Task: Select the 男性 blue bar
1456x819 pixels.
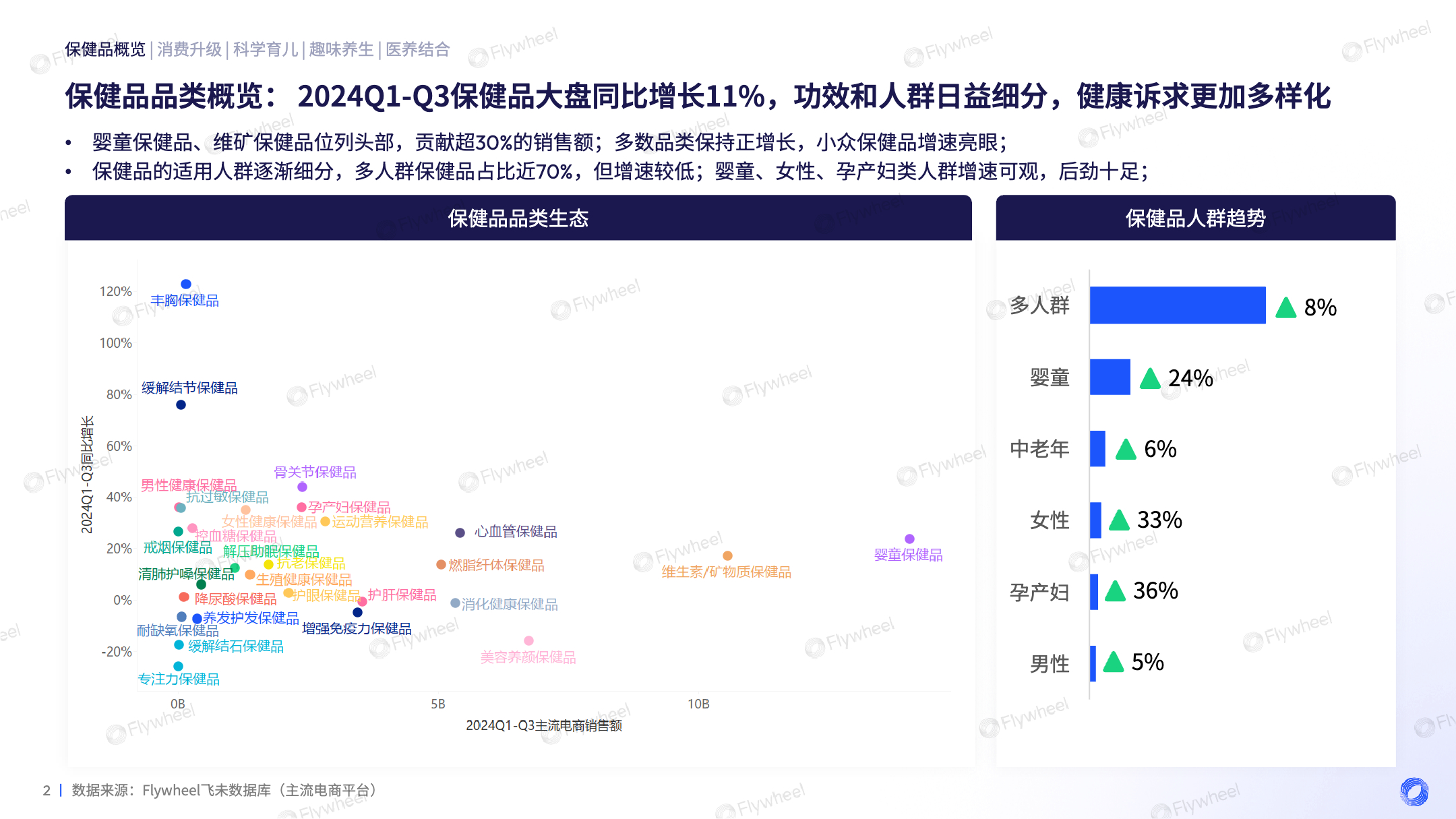Action: (x=1093, y=663)
